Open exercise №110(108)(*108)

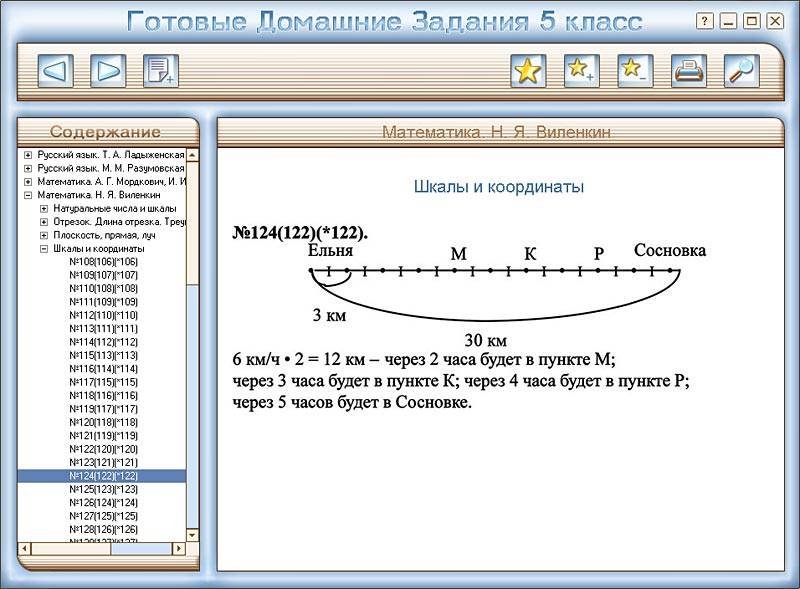pyautogui.click(x=104, y=288)
